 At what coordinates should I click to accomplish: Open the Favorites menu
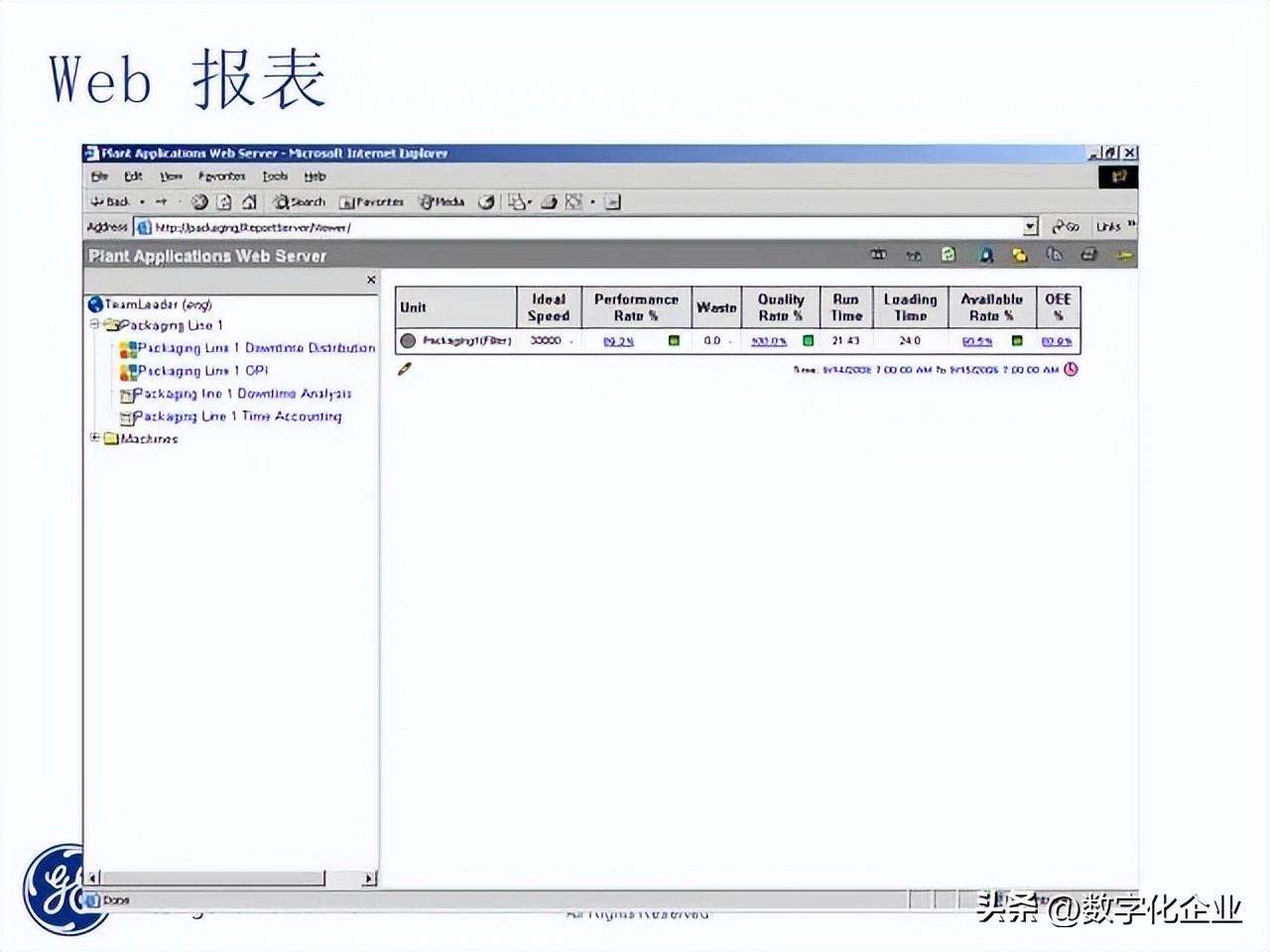[221, 176]
